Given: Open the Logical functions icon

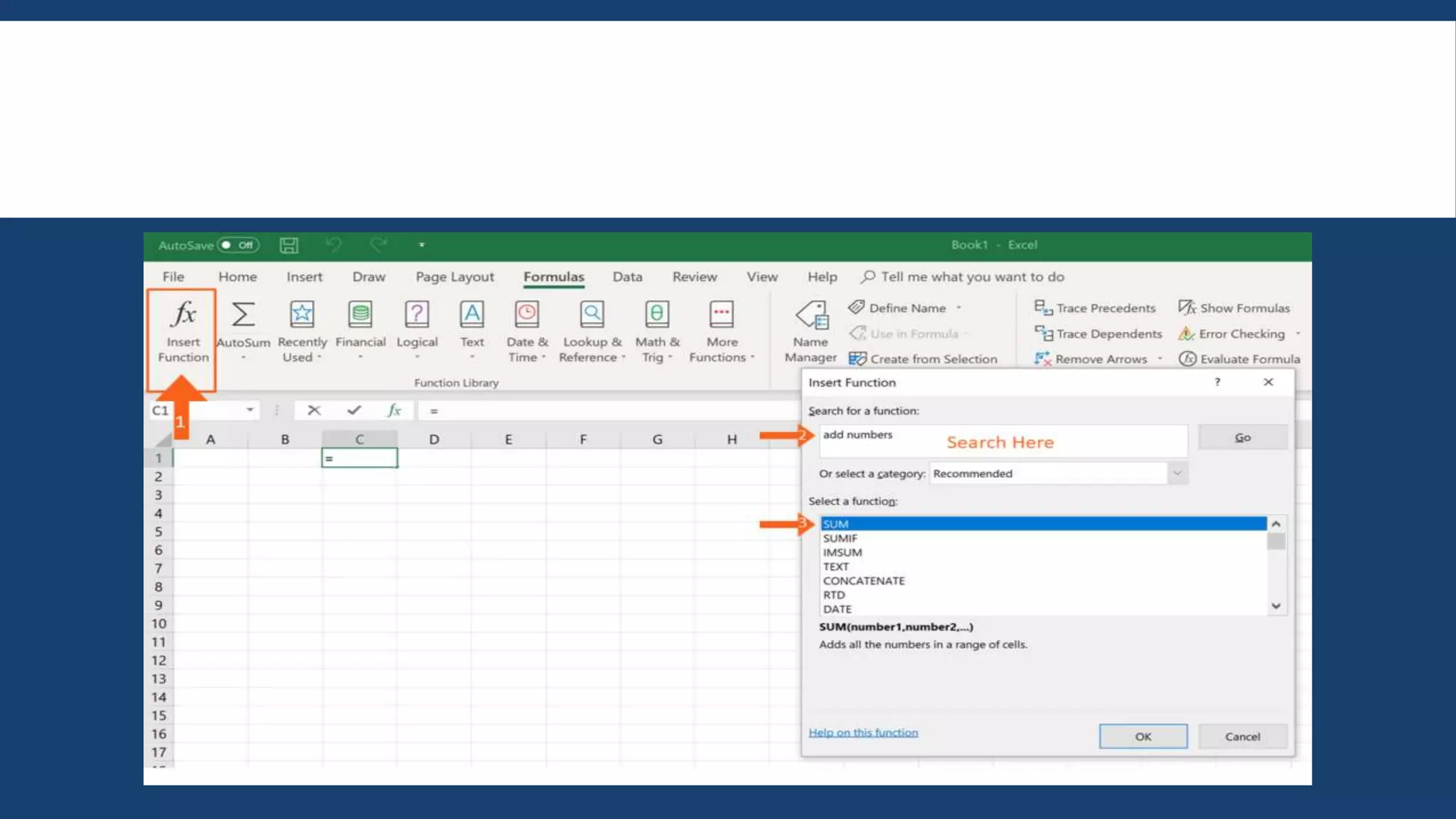Looking at the screenshot, I should point(417,315).
